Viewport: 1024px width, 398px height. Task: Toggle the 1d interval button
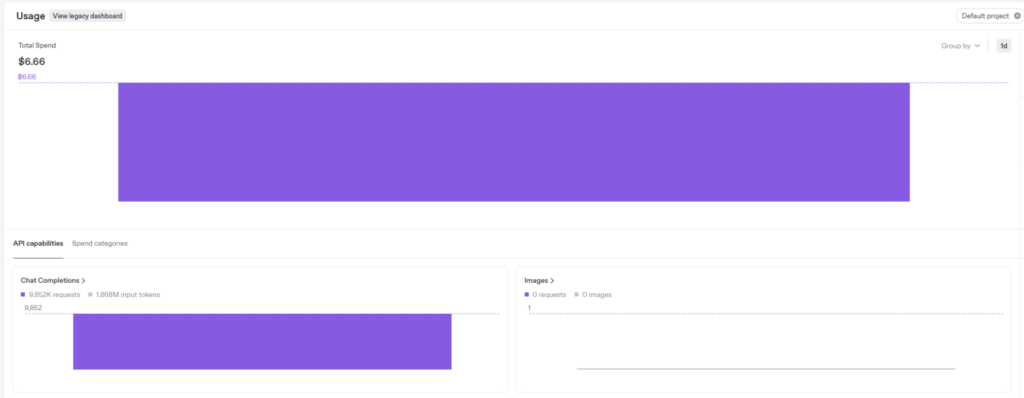pos(1004,46)
